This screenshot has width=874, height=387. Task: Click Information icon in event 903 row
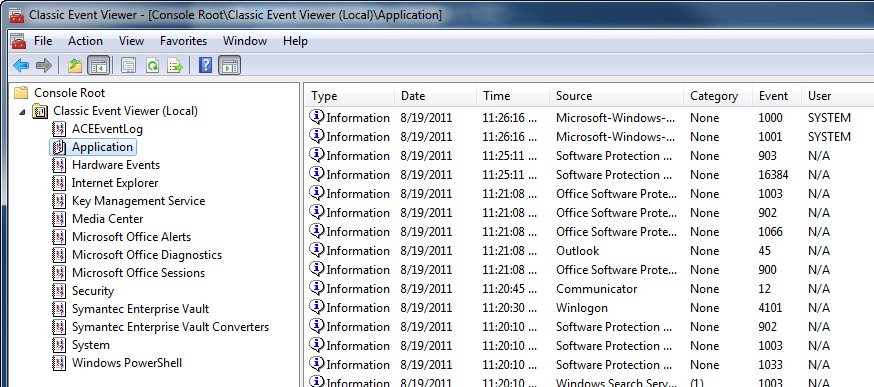tap(317, 154)
